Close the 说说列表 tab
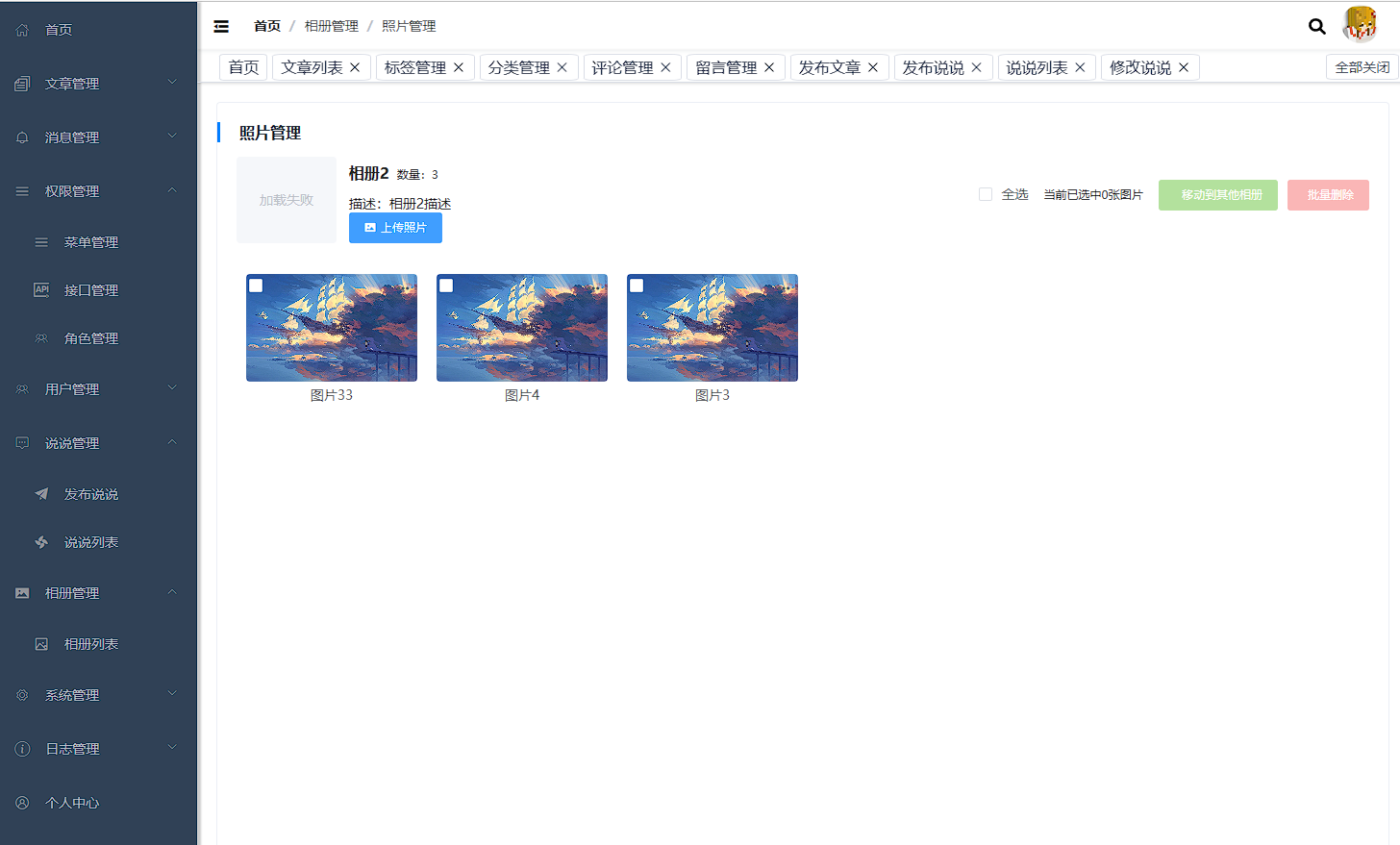 pos(1080,67)
